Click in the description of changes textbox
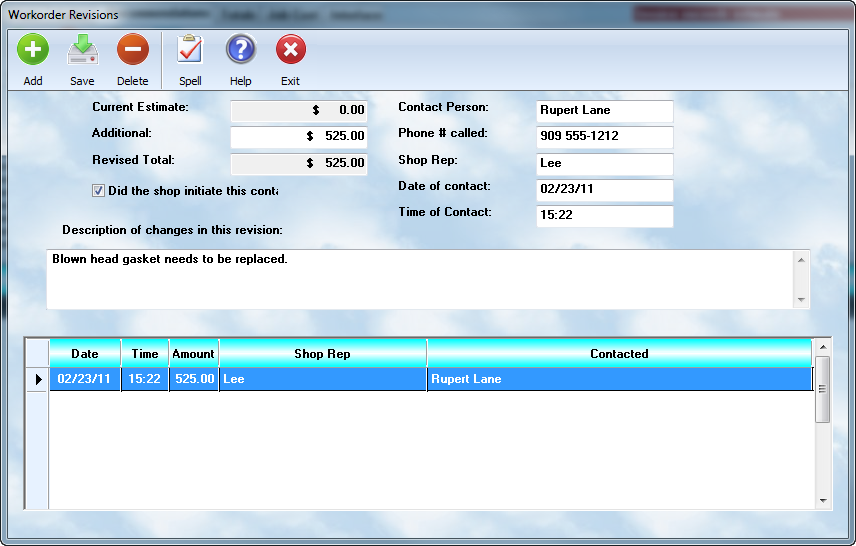Screen dimensions: 856x546 [x=420, y=279]
